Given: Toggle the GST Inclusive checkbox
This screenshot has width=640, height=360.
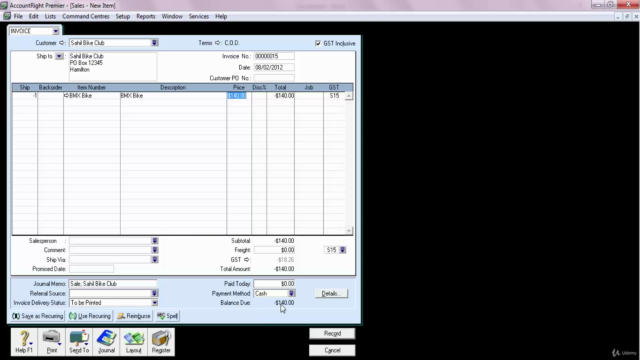Looking at the screenshot, I should pyautogui.click(x=318, y=43).
